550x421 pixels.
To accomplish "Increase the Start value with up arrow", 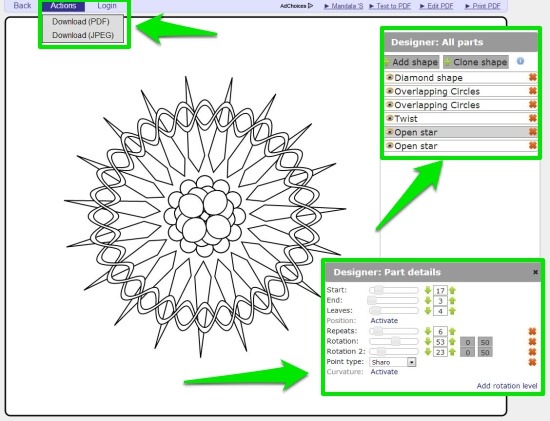I will (452, 290).
